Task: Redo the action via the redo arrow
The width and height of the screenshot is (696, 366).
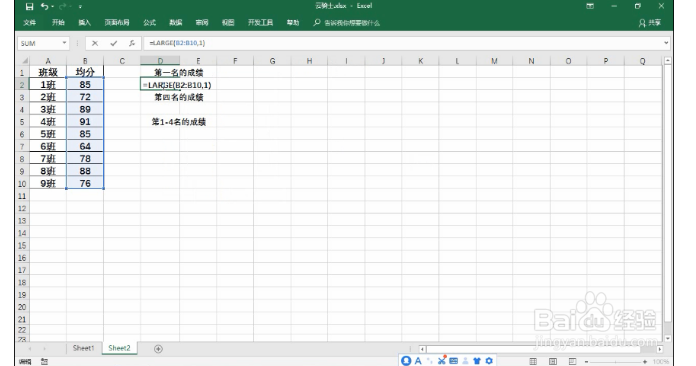Action: pos(63,6)
